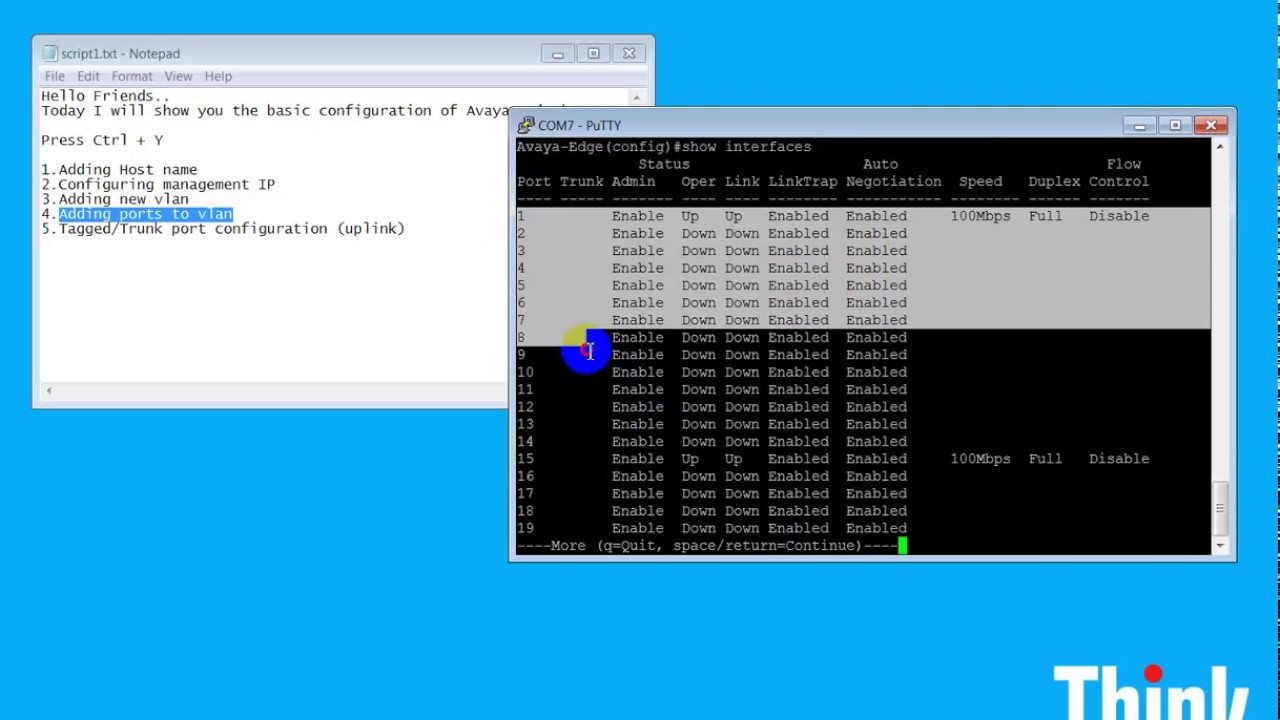The image size is (1280, 720).
Task: Click the line '1.Adding Host name'
Action: [x=119, y=170]
